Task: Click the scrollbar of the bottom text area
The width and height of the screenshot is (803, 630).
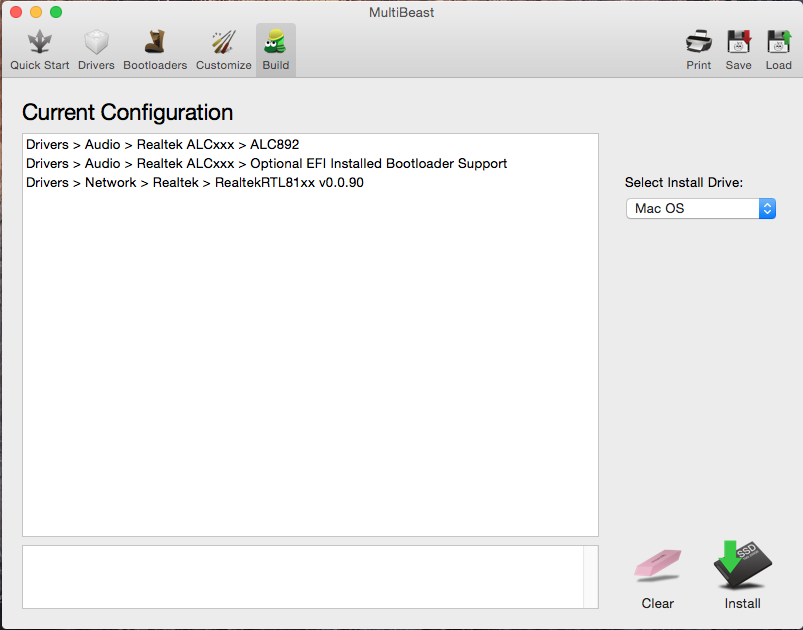Action: pyautogui.click(x=591, y=576)
